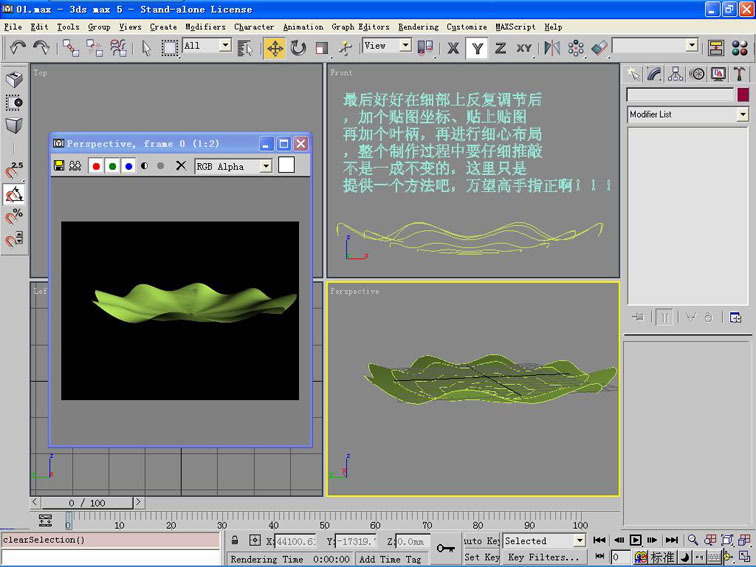
Task: Open the Material Editor spheres icon
Action: point(740,48)
